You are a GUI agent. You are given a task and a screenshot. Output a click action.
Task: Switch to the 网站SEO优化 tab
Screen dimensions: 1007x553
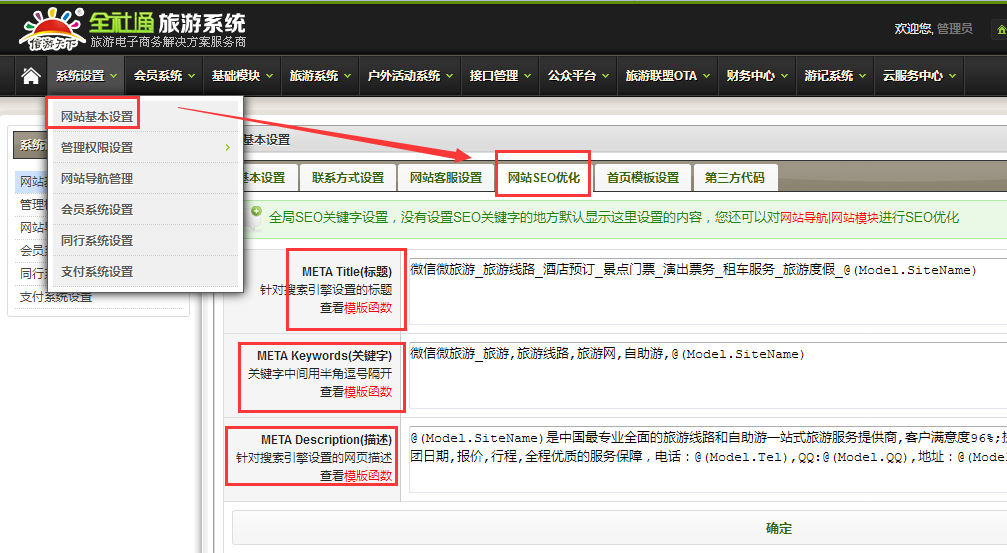tap(543, 178)
